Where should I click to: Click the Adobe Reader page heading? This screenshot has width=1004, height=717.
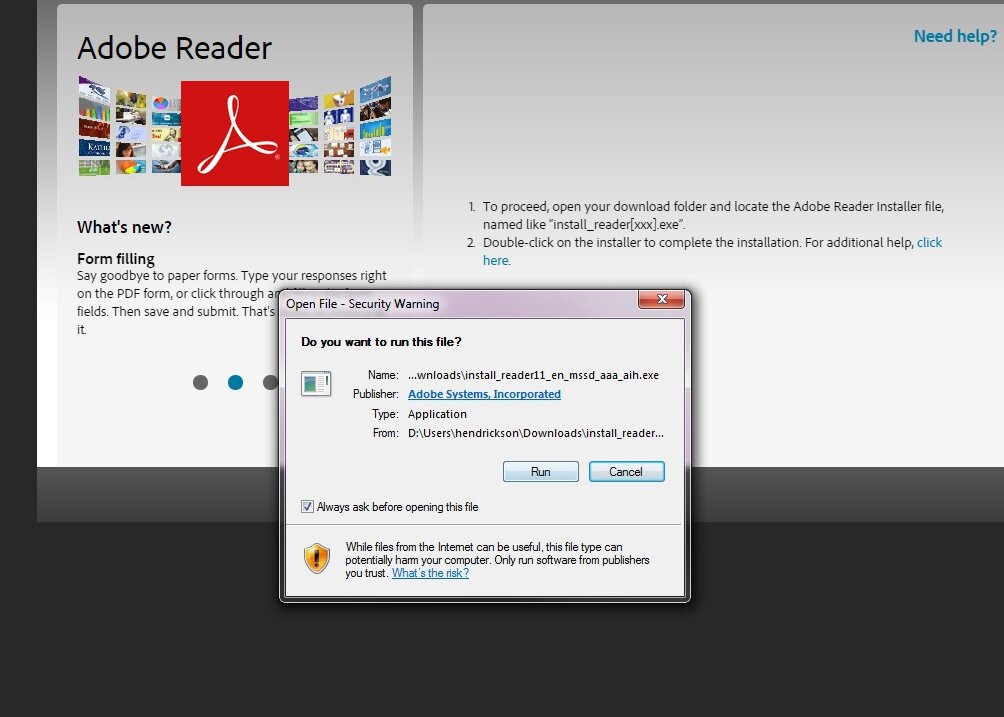click(174, 48)
